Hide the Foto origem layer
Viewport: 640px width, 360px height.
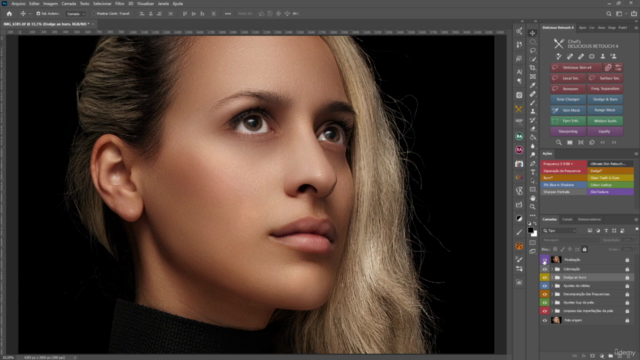[x=544, y=320]
